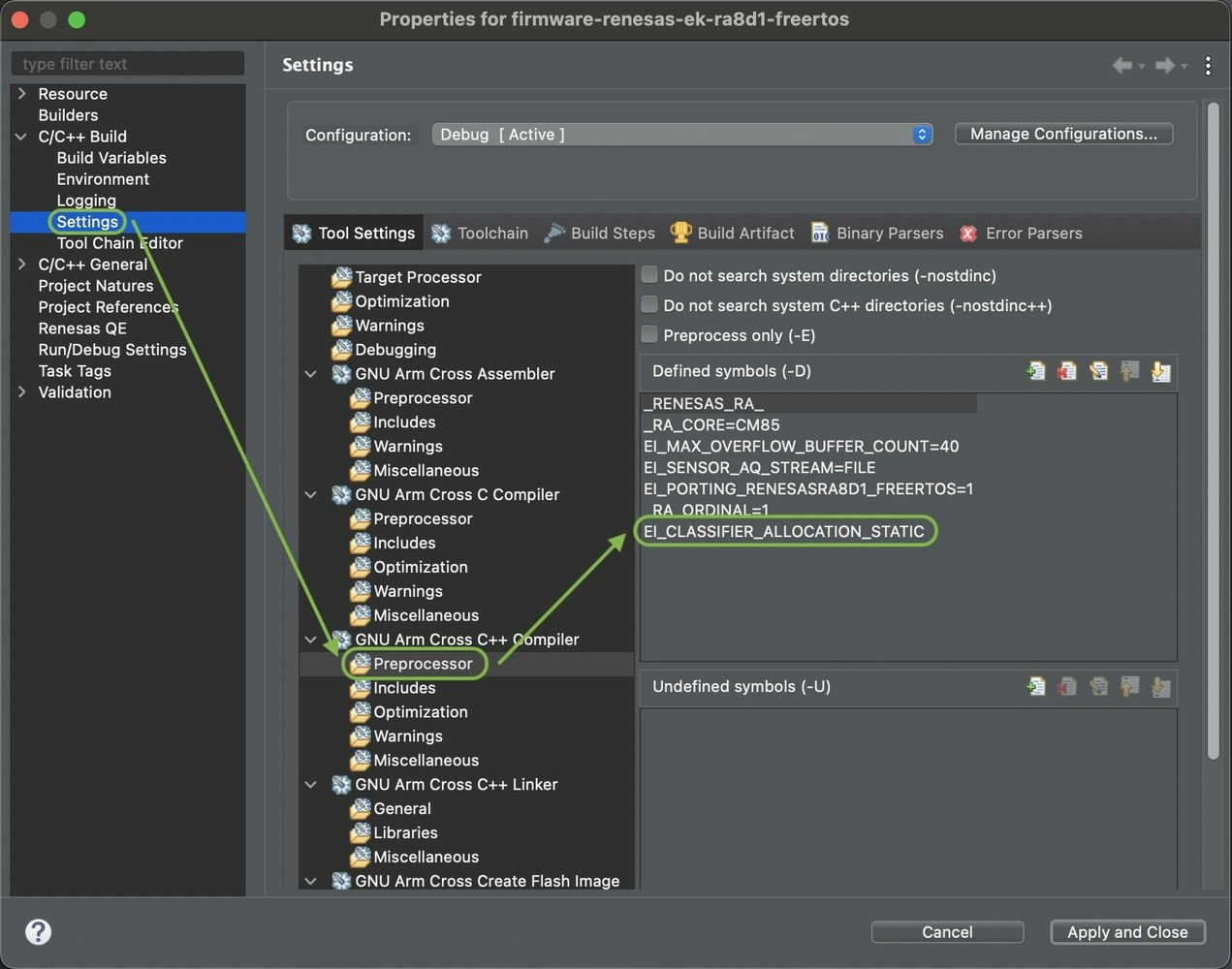
Task: Click the GNU Arm Cross C Compiler icon
Action: tap(341, 495)
